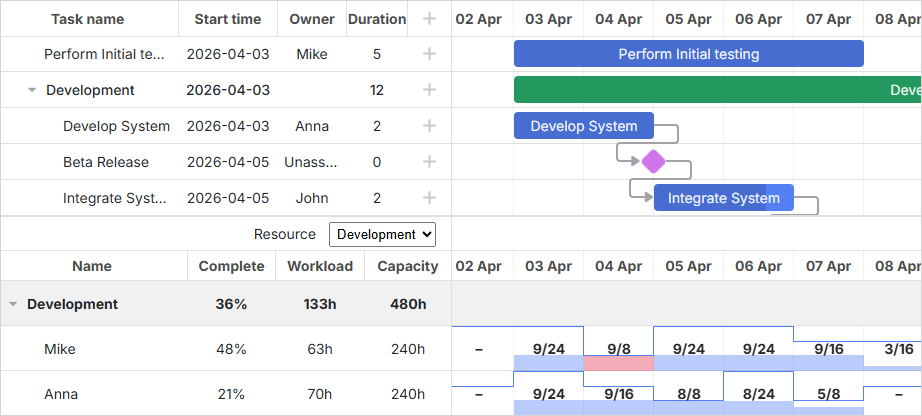Screen dimensions: 922x416
Task: Click Mike's 48% complete value
Action: 231,349
